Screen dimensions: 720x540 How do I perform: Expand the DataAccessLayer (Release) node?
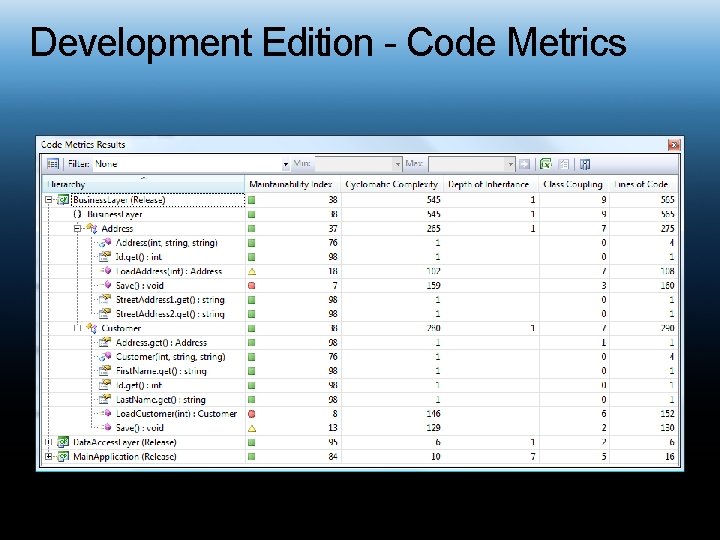pos(48,442)
